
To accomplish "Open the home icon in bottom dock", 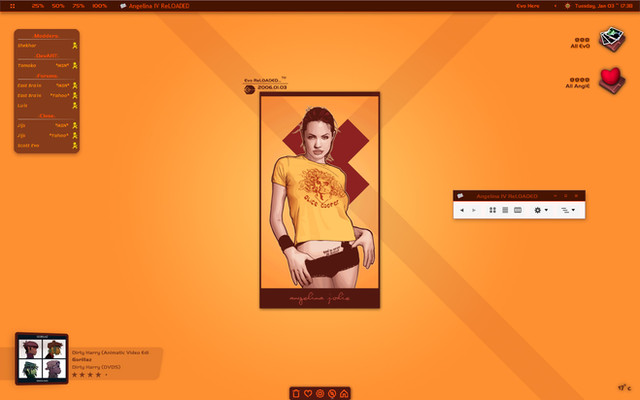I will [344, 393].
